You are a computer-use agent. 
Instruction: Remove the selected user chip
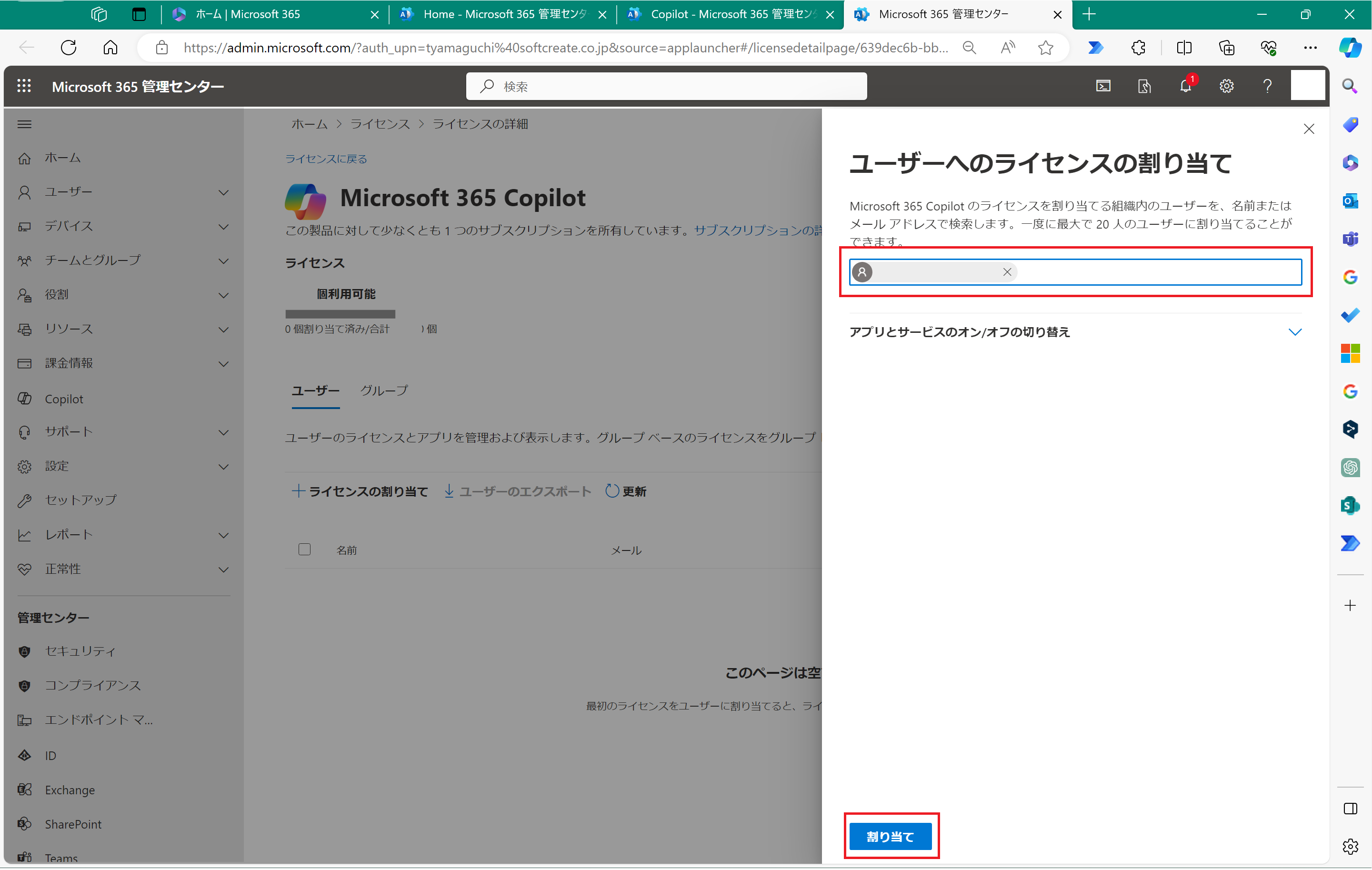coord(1007,272)
